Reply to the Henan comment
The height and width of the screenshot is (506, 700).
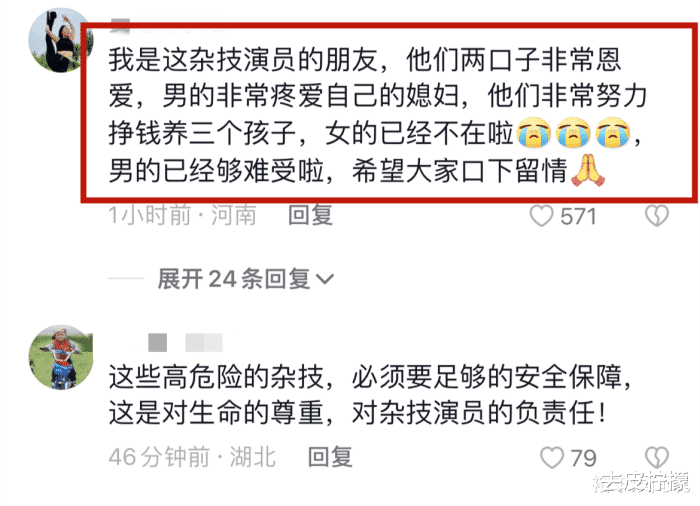(x=311, y=215)
